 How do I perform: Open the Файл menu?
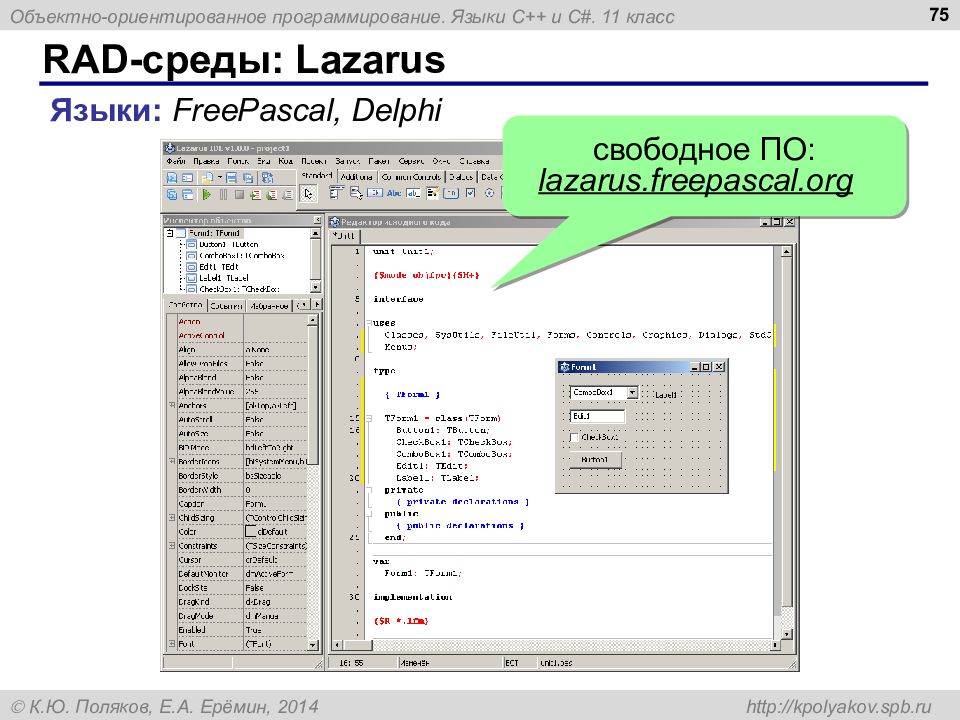[176, 161]
